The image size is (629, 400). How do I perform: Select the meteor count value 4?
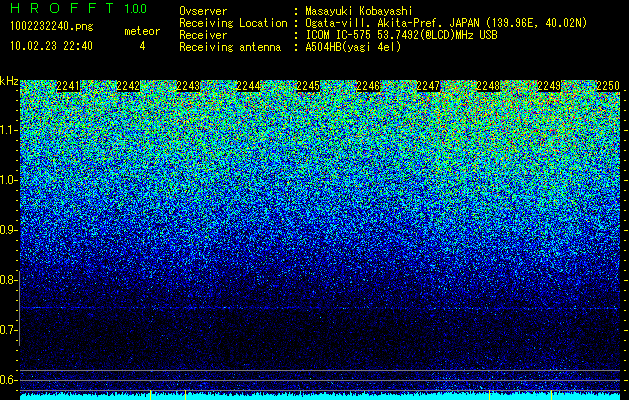tap(142, 46)
